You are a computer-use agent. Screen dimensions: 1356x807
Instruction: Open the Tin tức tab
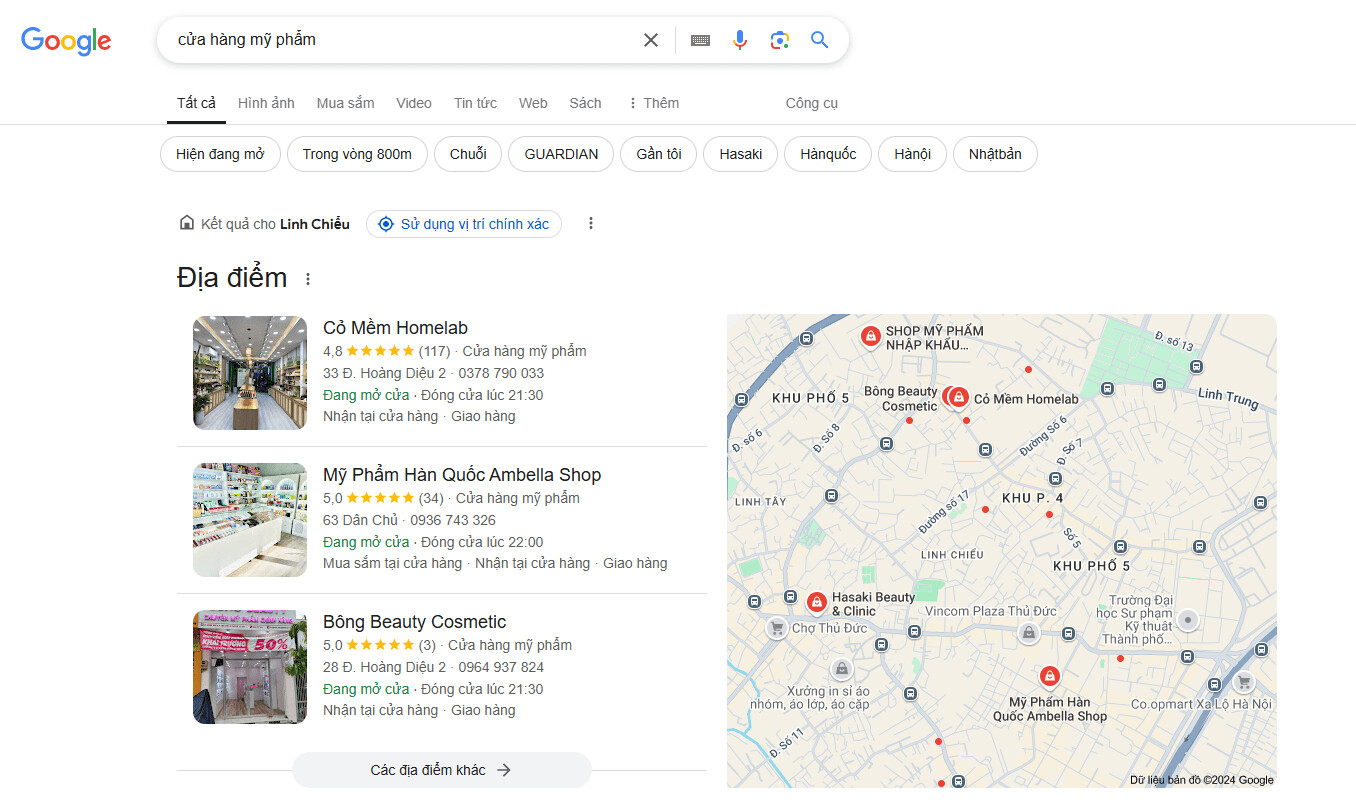(x=475, y=103)
